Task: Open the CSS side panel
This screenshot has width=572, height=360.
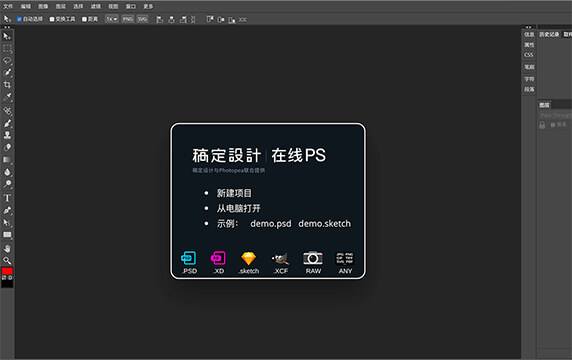Action: tap(529, 55)
